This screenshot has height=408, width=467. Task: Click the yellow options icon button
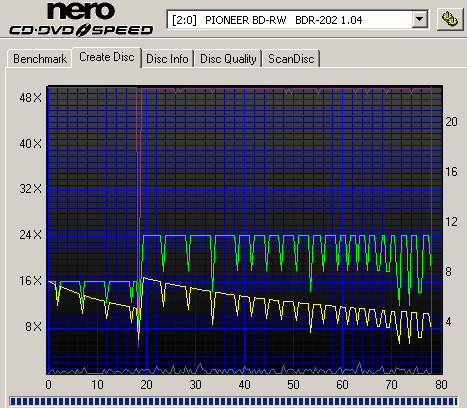450,19
